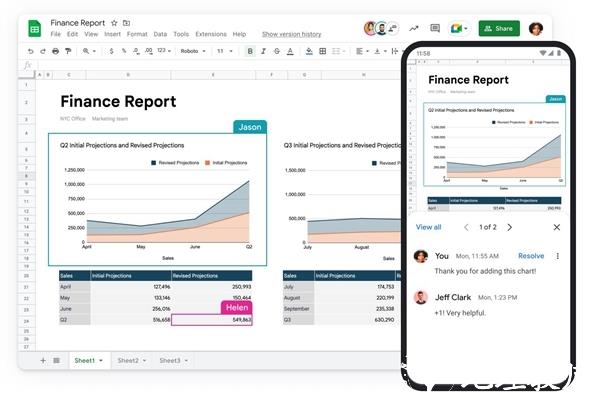This screenshot has width=600, height=400.
Task: Click Jeff Clark's avatar in comments
Action: tap(421, 297)
